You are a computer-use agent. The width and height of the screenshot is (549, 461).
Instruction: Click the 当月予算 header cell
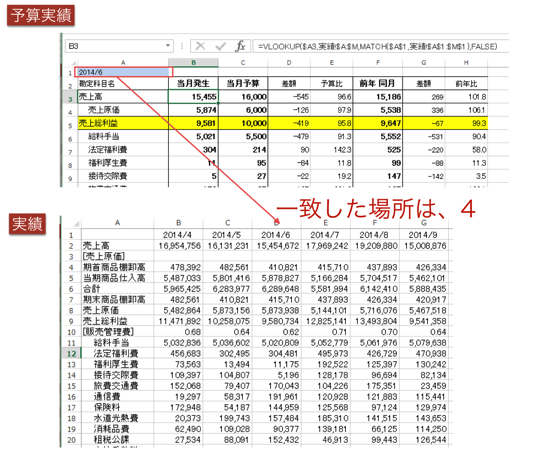point(243,84)
